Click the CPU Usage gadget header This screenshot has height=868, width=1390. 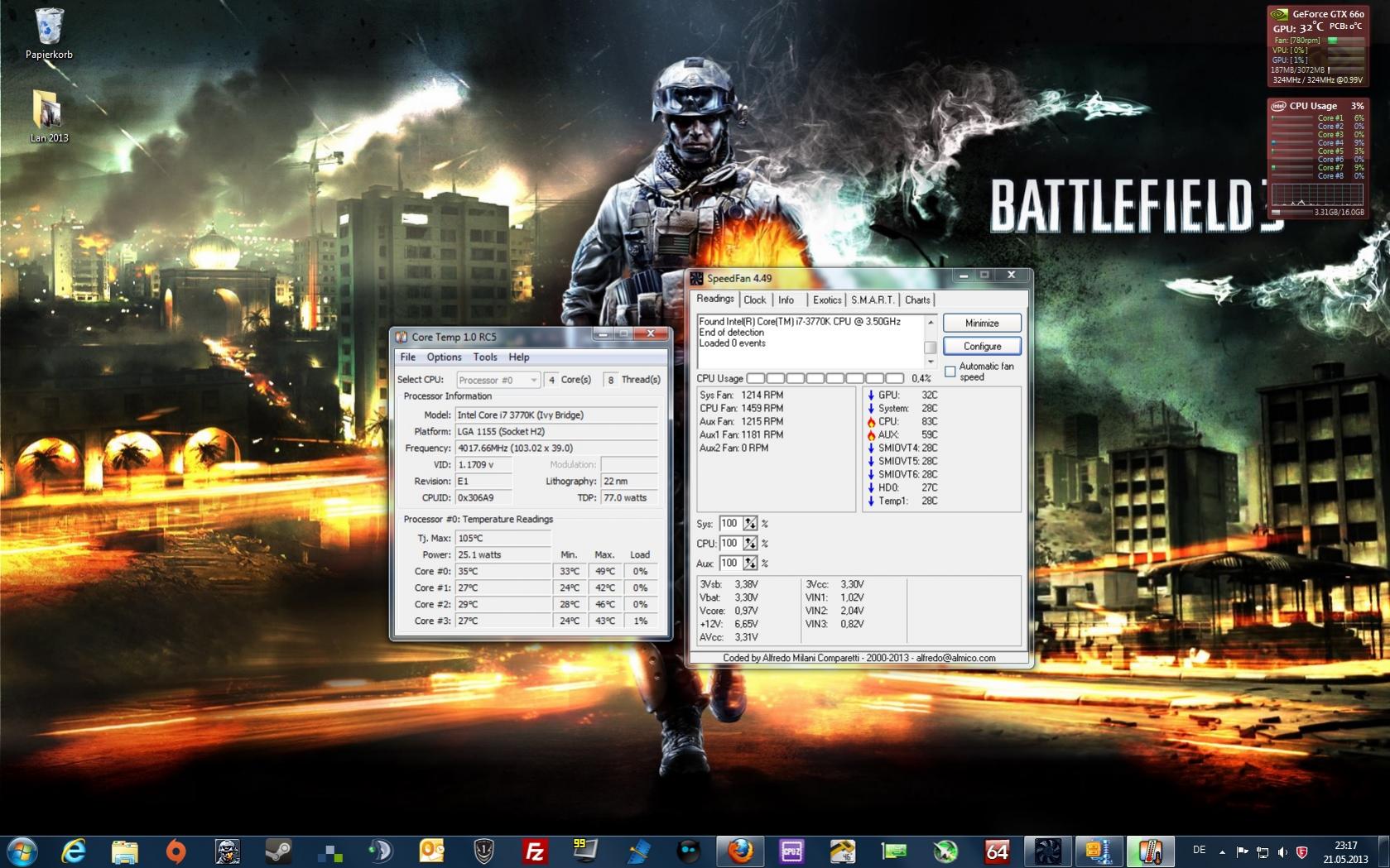tap(1312, 106)
